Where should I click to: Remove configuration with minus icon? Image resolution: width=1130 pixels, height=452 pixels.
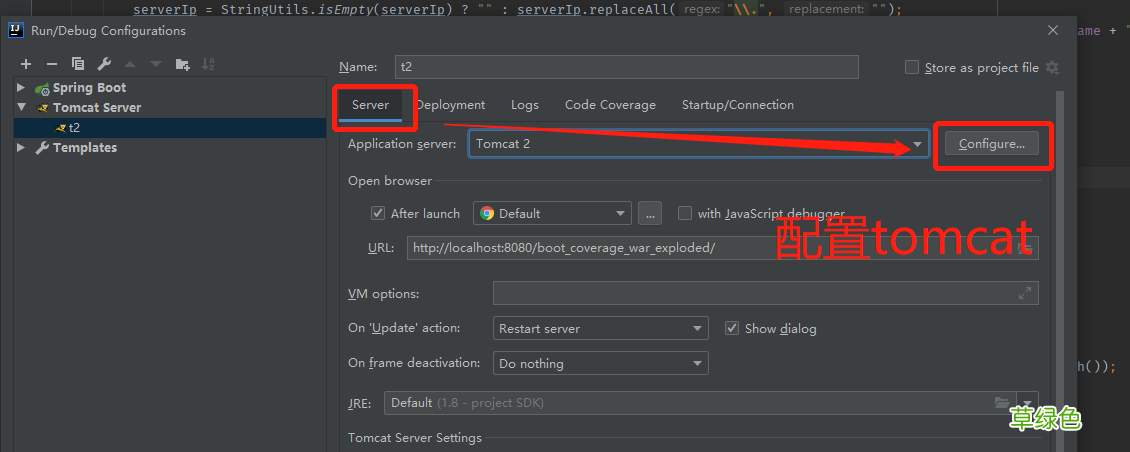52,64
